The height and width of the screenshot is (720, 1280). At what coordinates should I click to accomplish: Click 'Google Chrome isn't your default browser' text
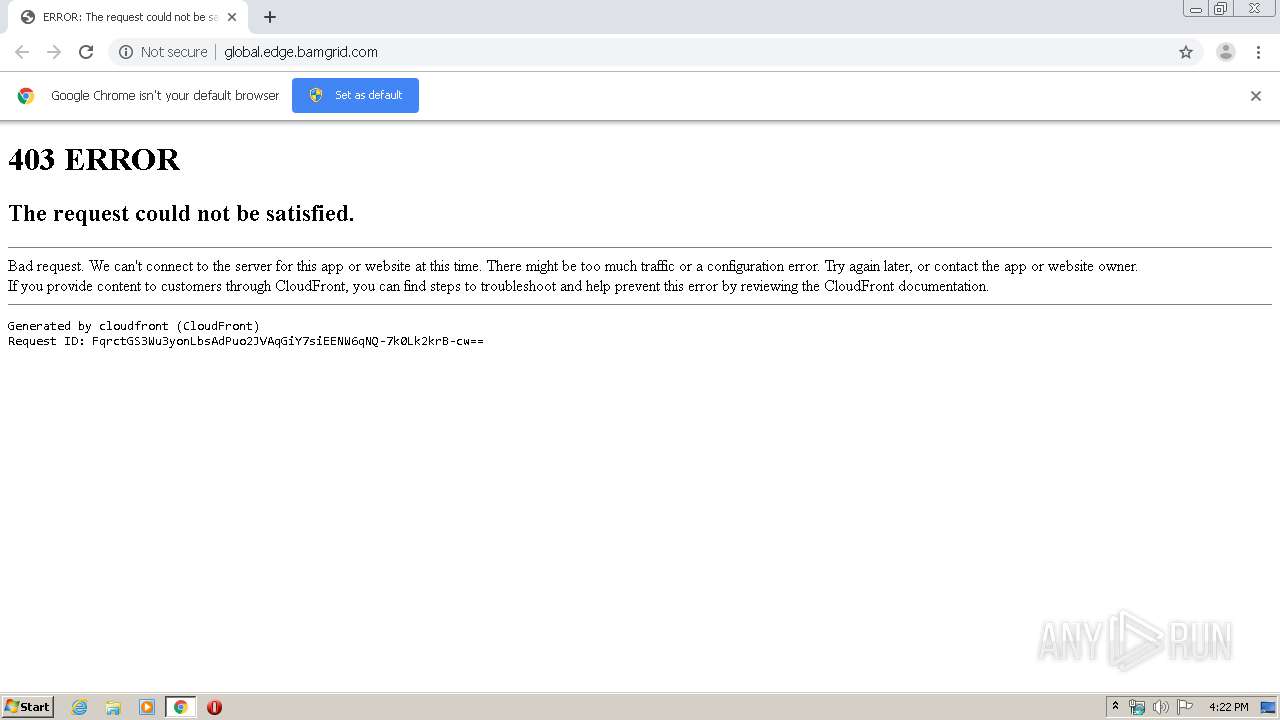(165, 96)
